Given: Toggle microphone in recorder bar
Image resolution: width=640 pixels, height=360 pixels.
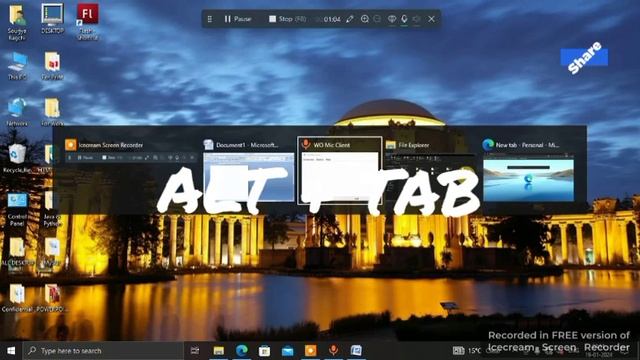Looking at the screenshot, I should [404, 19].
